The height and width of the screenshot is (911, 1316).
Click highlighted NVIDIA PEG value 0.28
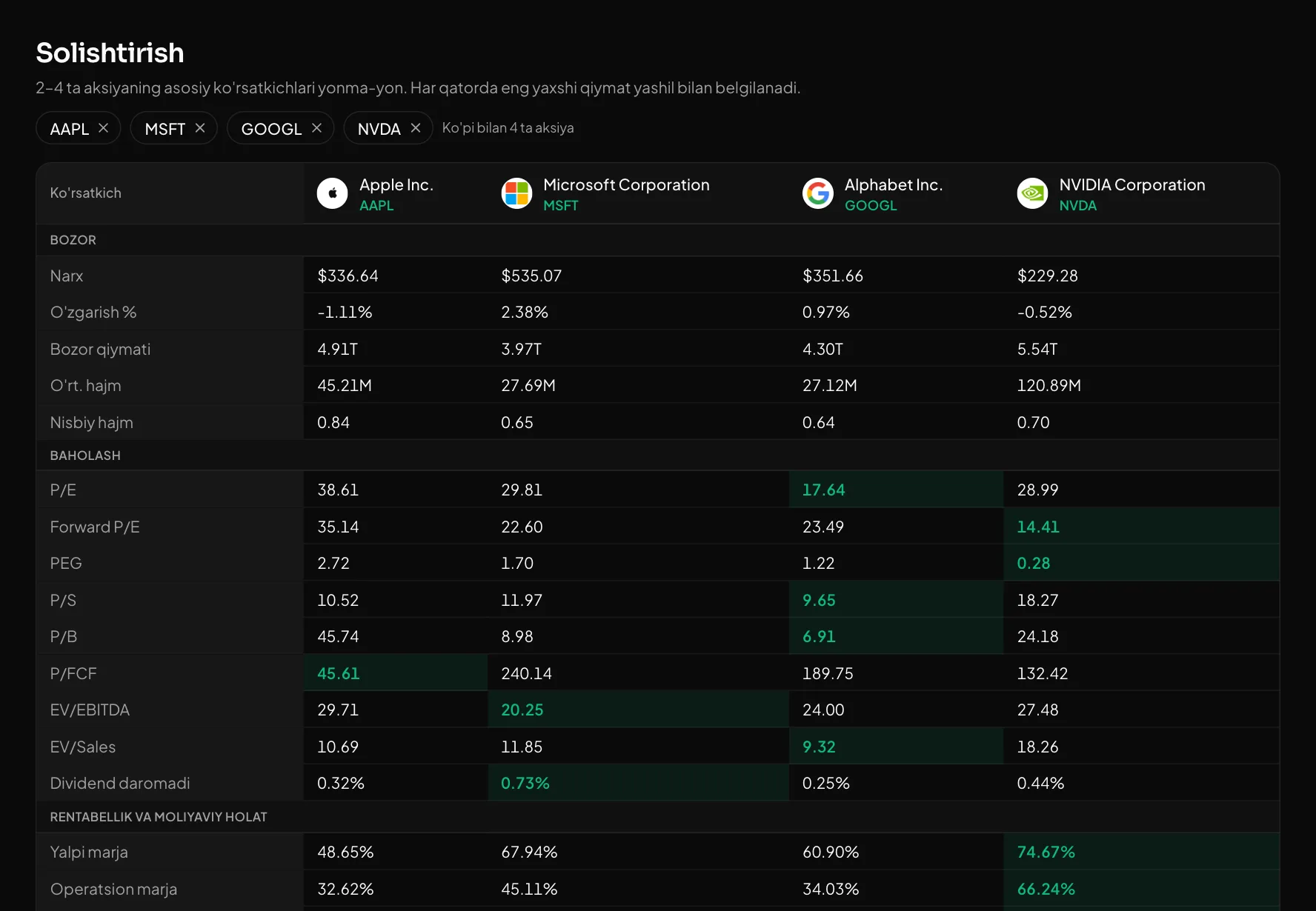1034,563
